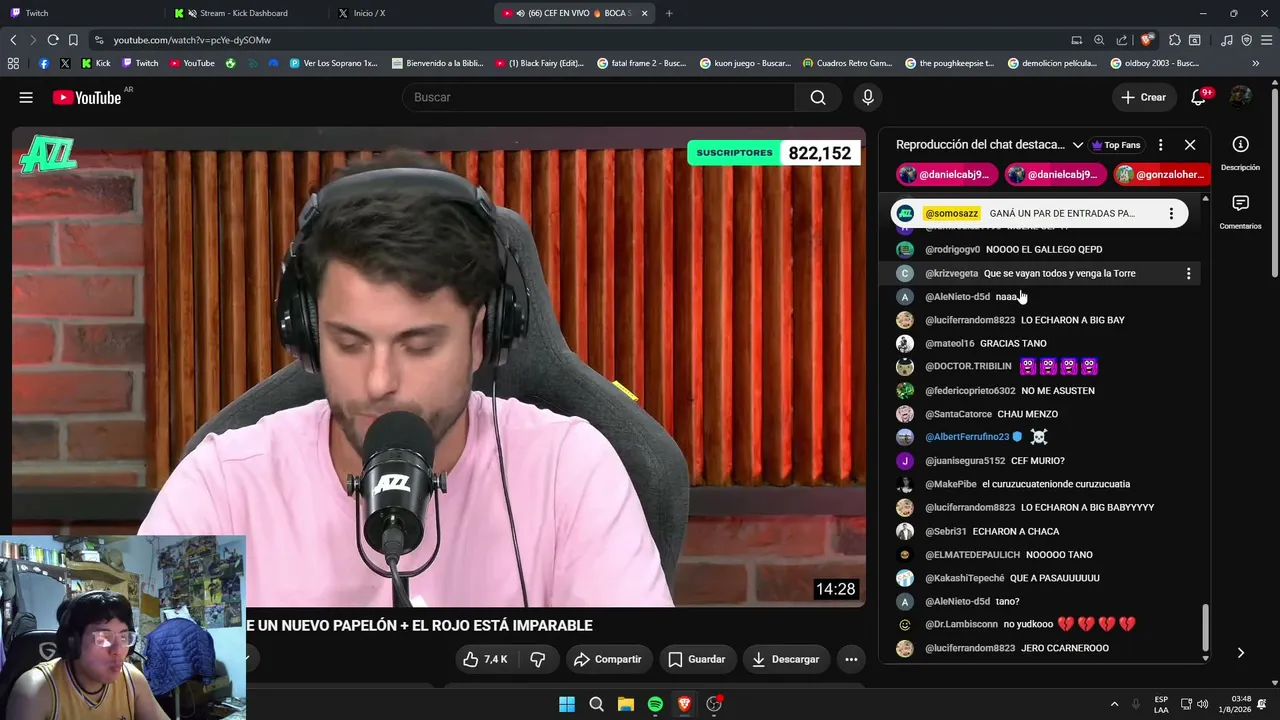
Task: Reload the page in browser toolbar
Action: pyautogui.click(x=53, y=40)
